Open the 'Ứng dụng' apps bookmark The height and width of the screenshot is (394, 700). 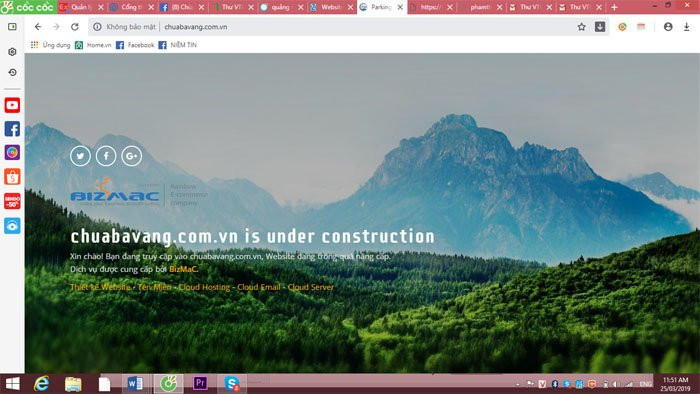[x=50, y=45]
